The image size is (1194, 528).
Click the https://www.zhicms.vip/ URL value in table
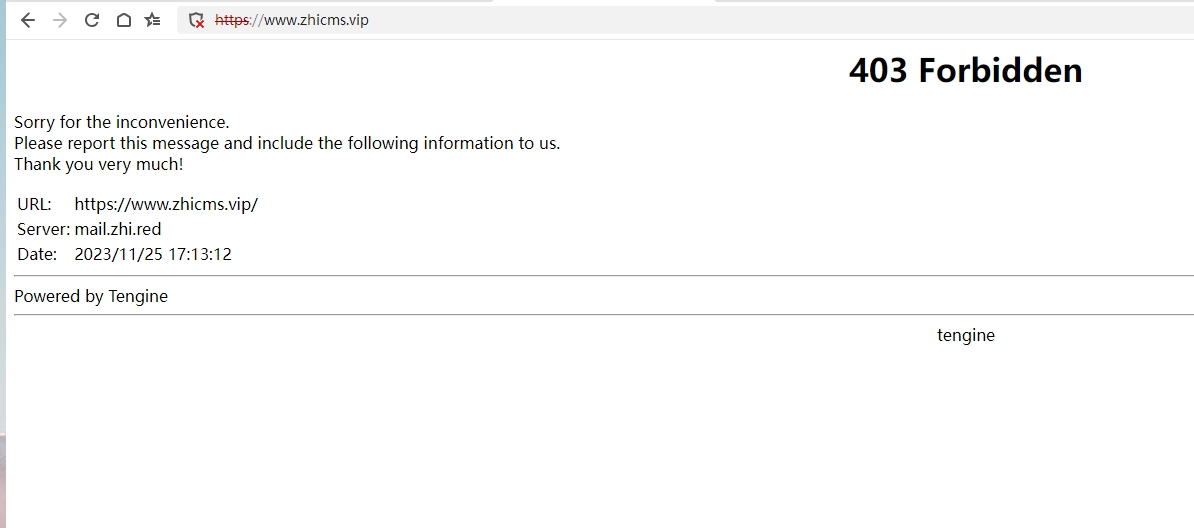pos(166,204)
